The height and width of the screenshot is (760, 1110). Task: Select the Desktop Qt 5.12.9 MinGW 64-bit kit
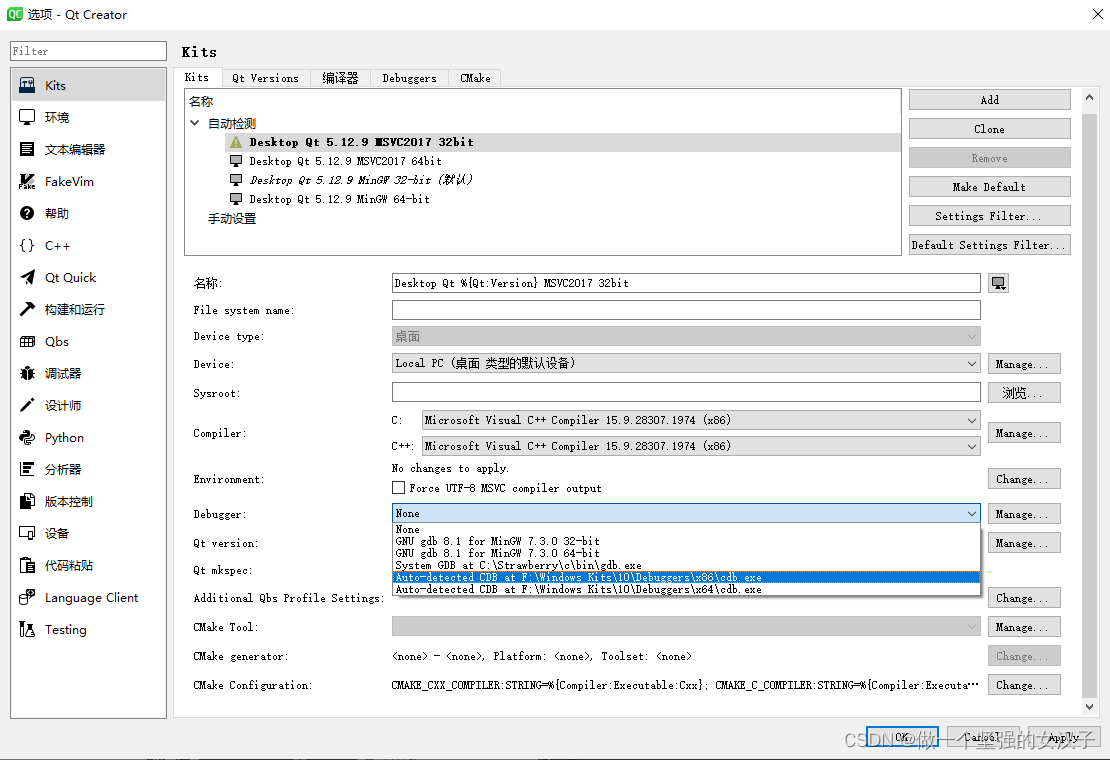pyautogui.click(x=563, y=199)
